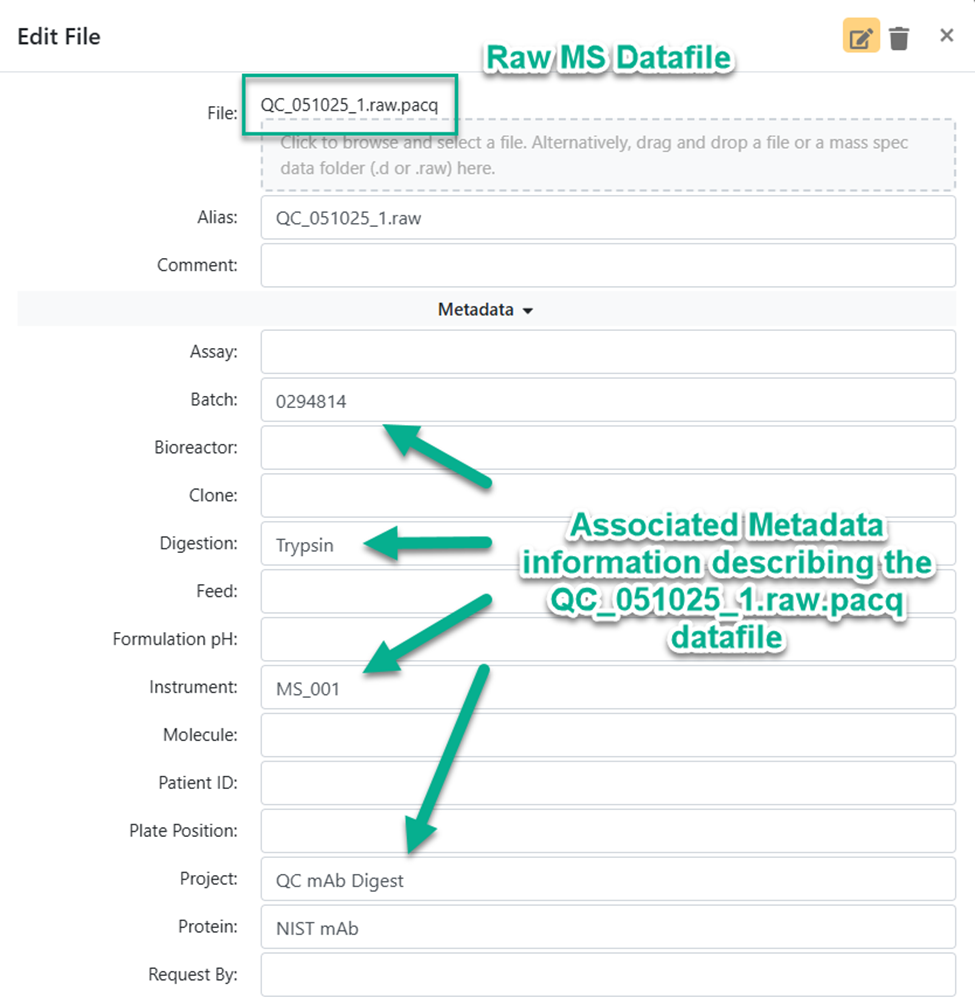
Task: Click the Feed input field
Action: (608, 591)
